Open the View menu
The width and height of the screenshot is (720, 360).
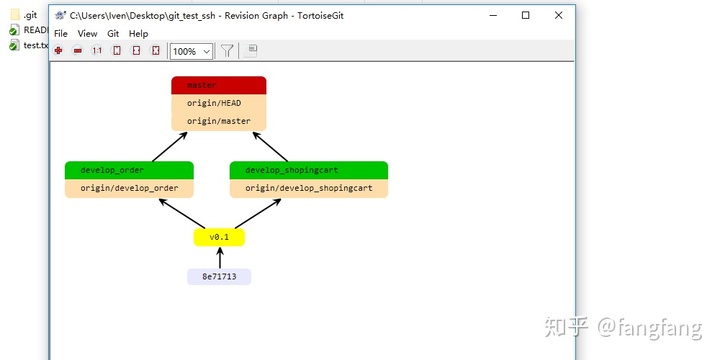point(87,34)
